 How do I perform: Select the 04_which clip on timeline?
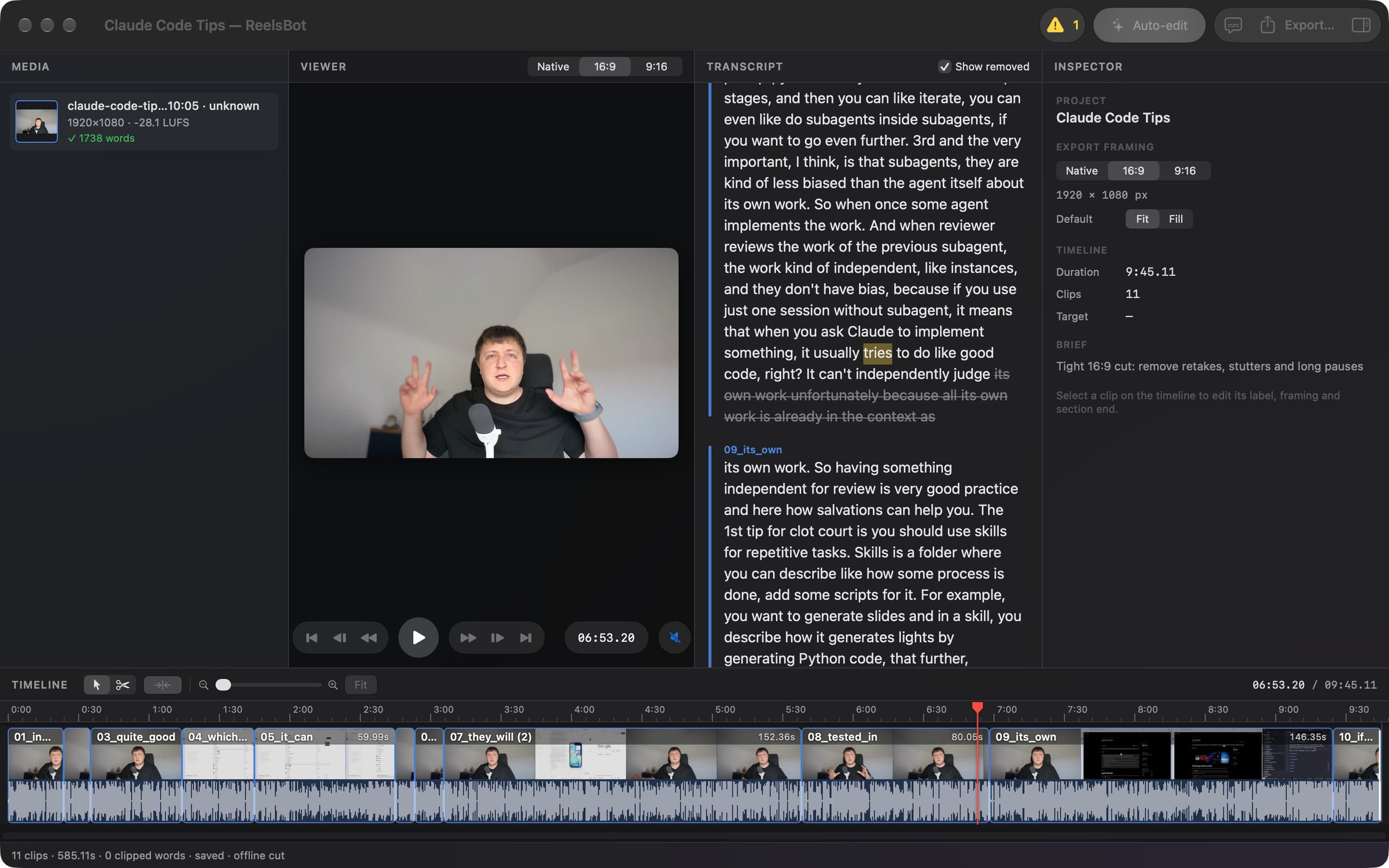tap(218, 774)
